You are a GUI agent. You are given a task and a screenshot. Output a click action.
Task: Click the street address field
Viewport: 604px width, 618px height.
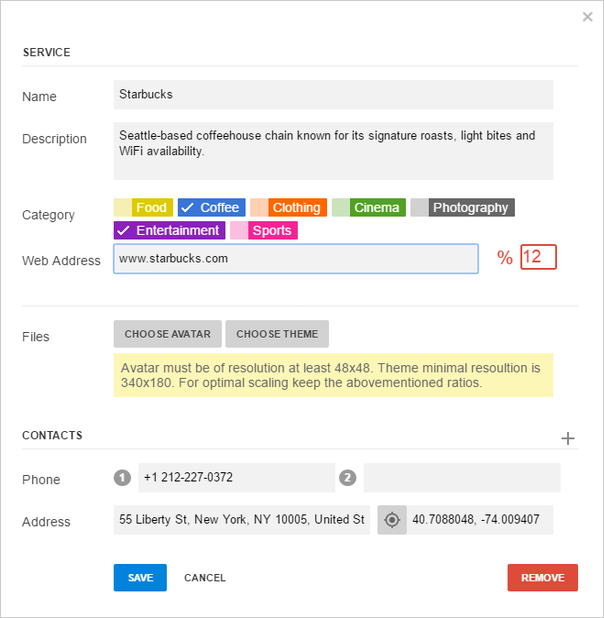242,520
